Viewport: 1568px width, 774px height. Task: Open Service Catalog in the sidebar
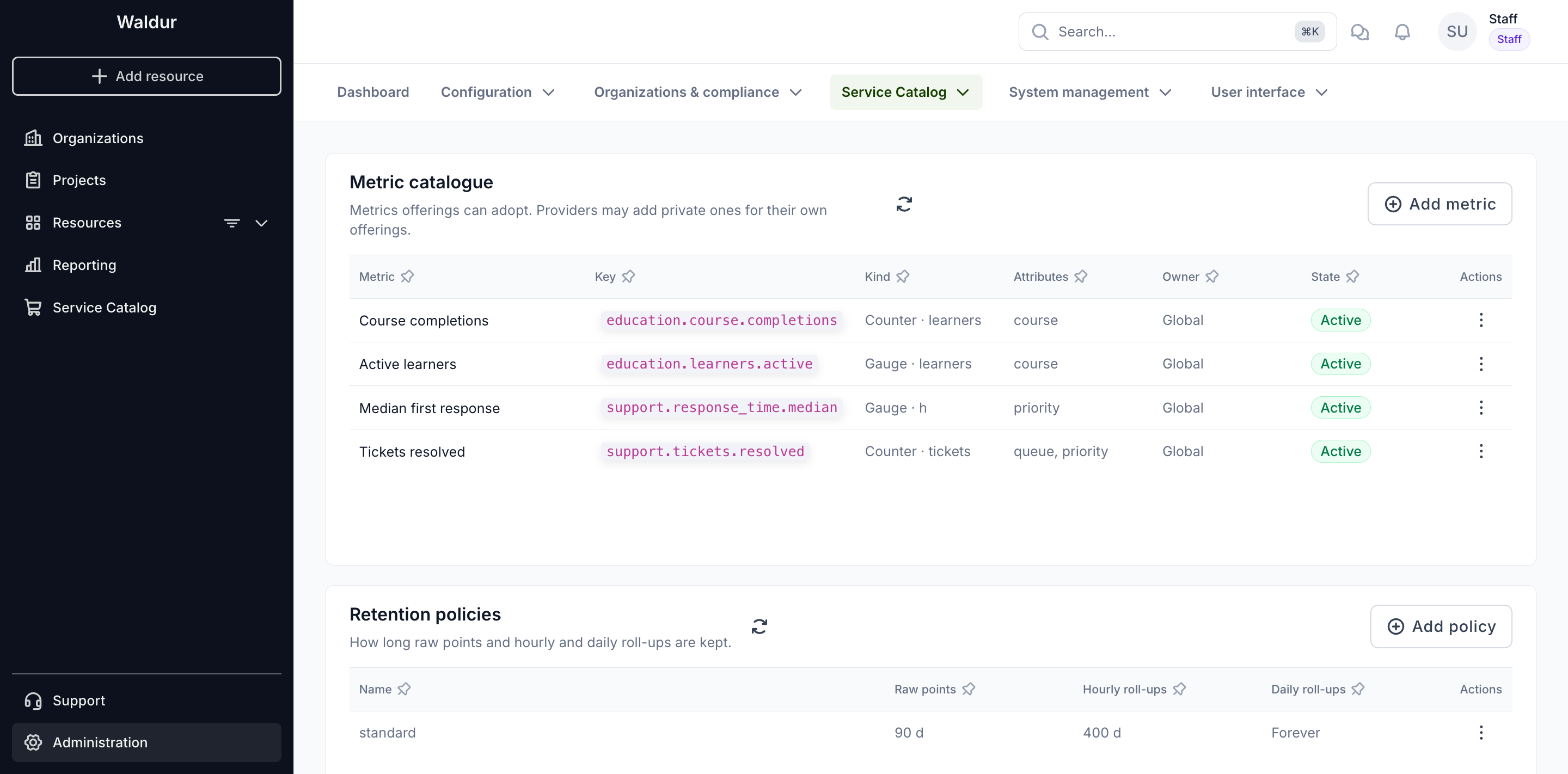tap(146, 308)
